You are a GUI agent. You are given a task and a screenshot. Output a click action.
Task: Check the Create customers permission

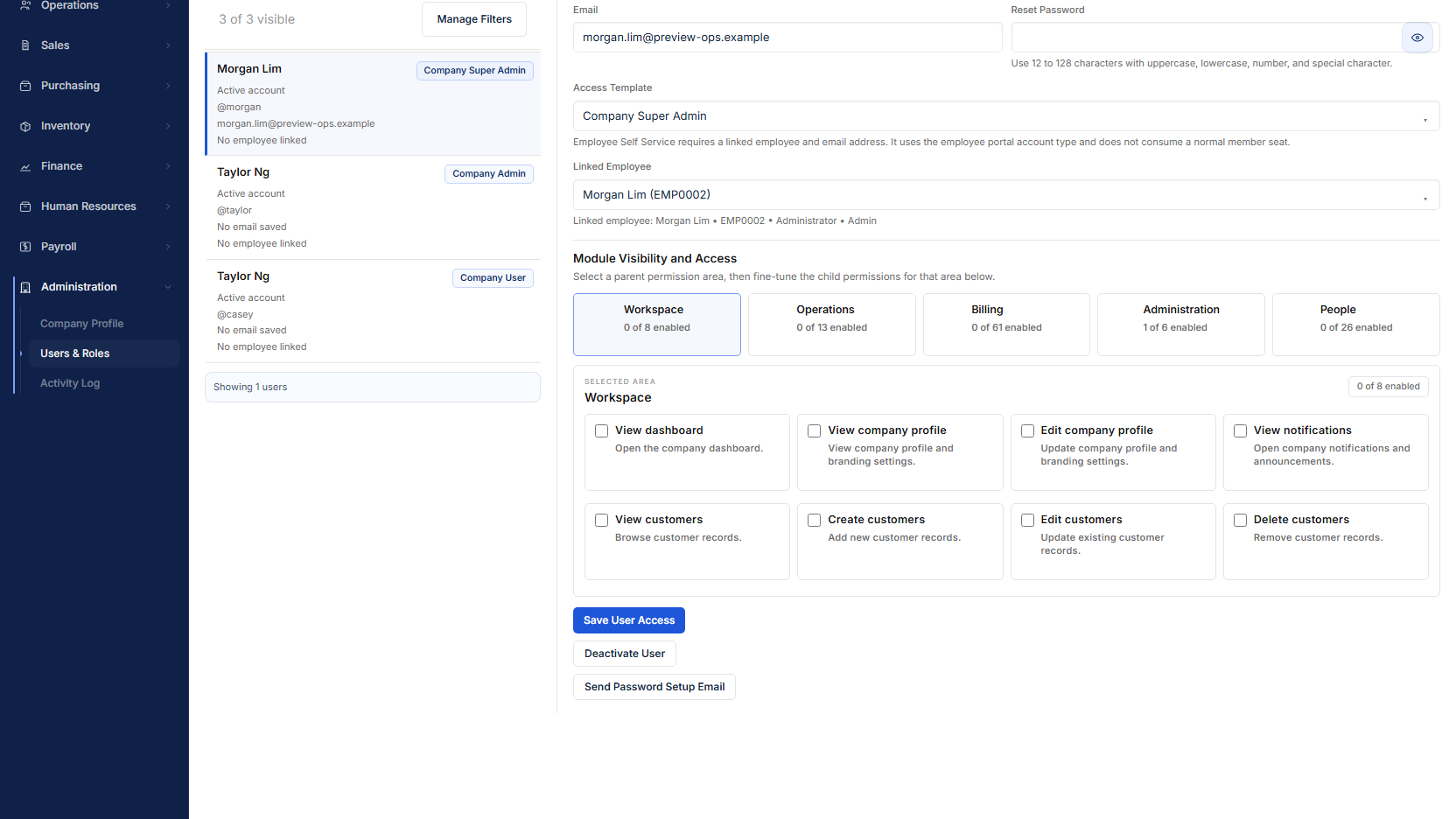(x=815, y=520)
